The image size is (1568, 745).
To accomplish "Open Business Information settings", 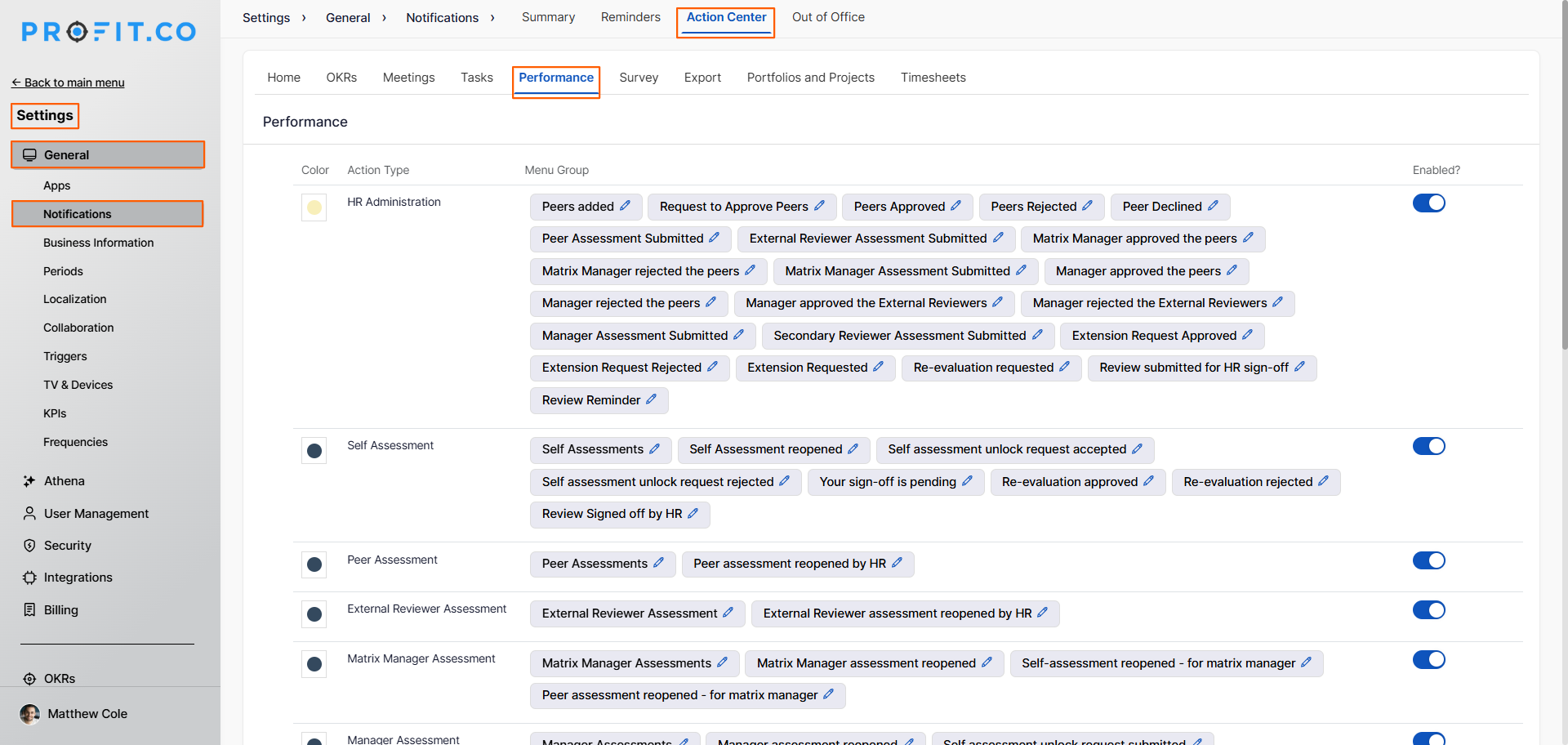I will coord(98,243).
